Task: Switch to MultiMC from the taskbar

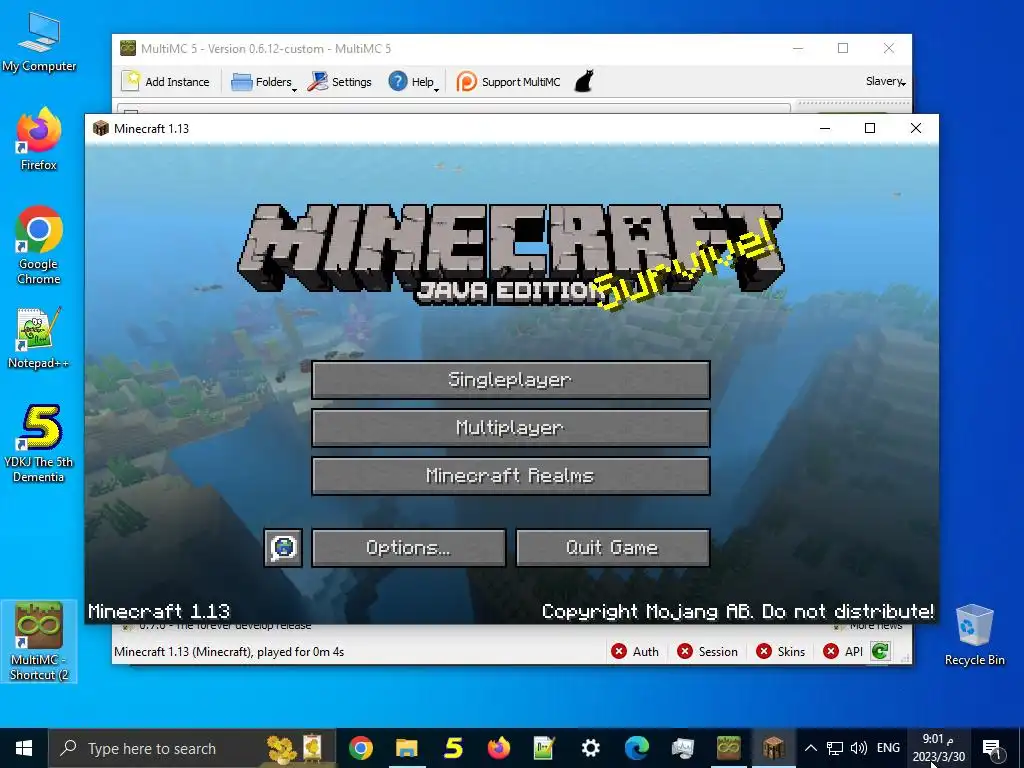Action: (x=728, y=748)
